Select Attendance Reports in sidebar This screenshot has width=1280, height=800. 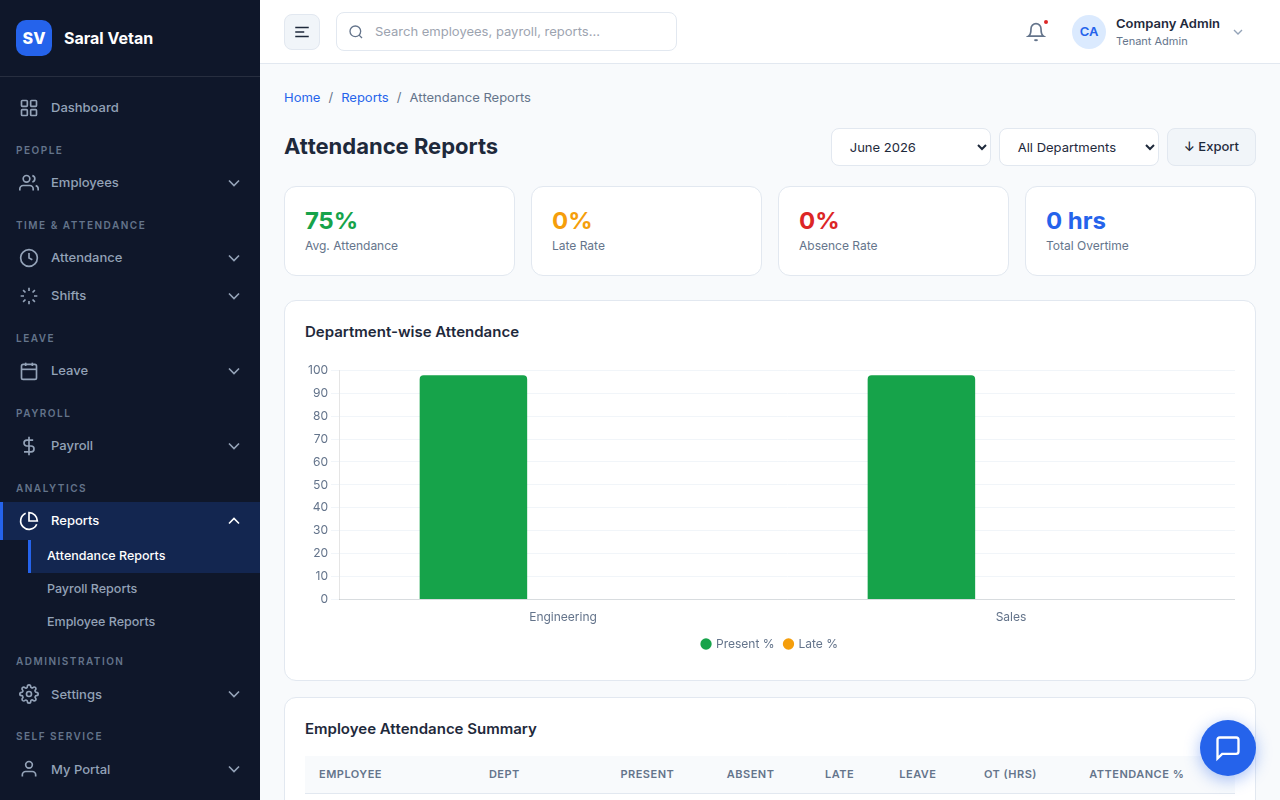[x=144, y=556]
